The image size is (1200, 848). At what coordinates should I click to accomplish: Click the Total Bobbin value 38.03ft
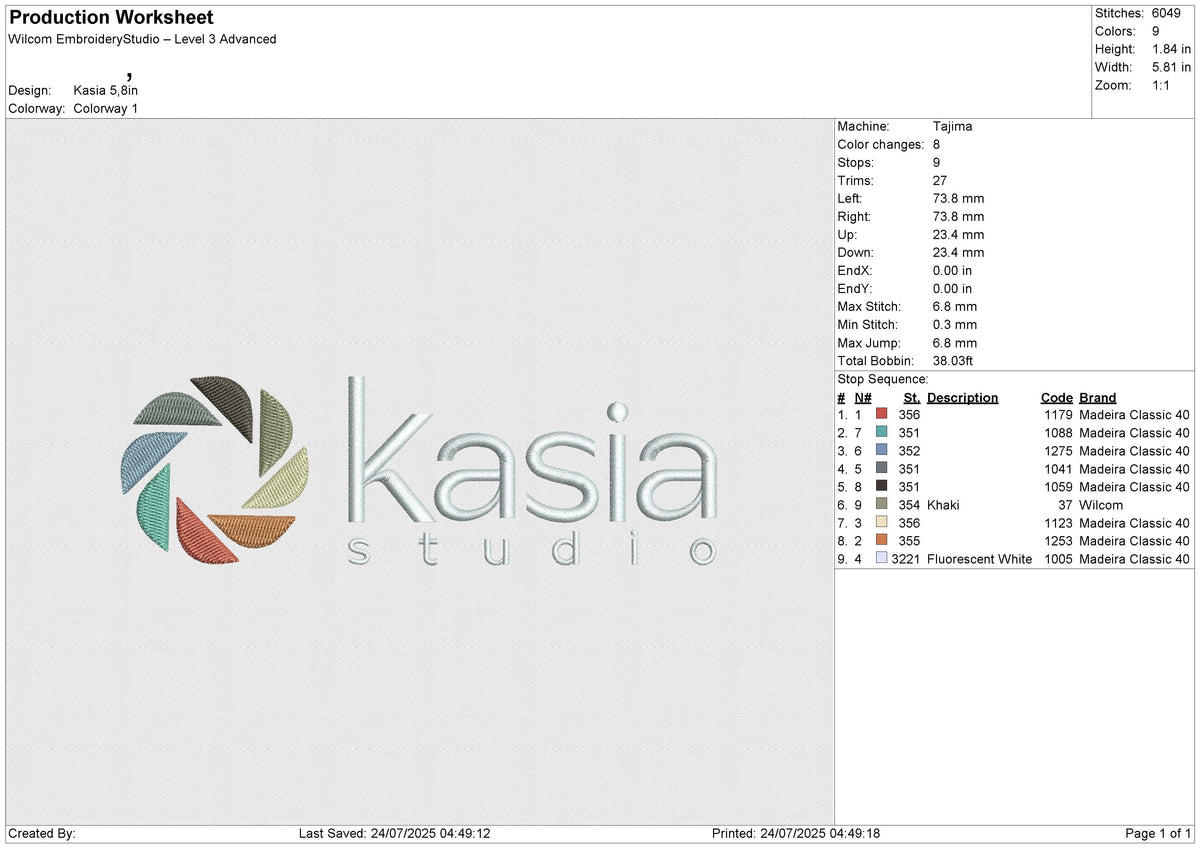click(x=953, y=360)
